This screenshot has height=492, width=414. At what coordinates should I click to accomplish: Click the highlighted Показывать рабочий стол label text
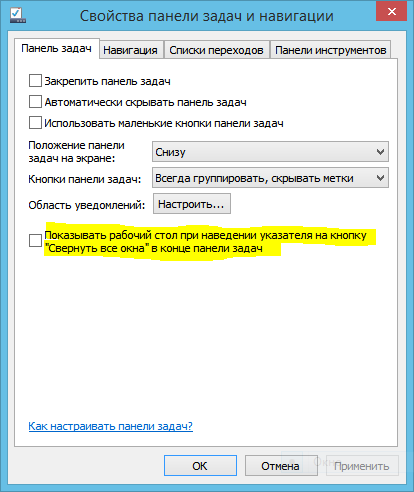coord(206,242)
